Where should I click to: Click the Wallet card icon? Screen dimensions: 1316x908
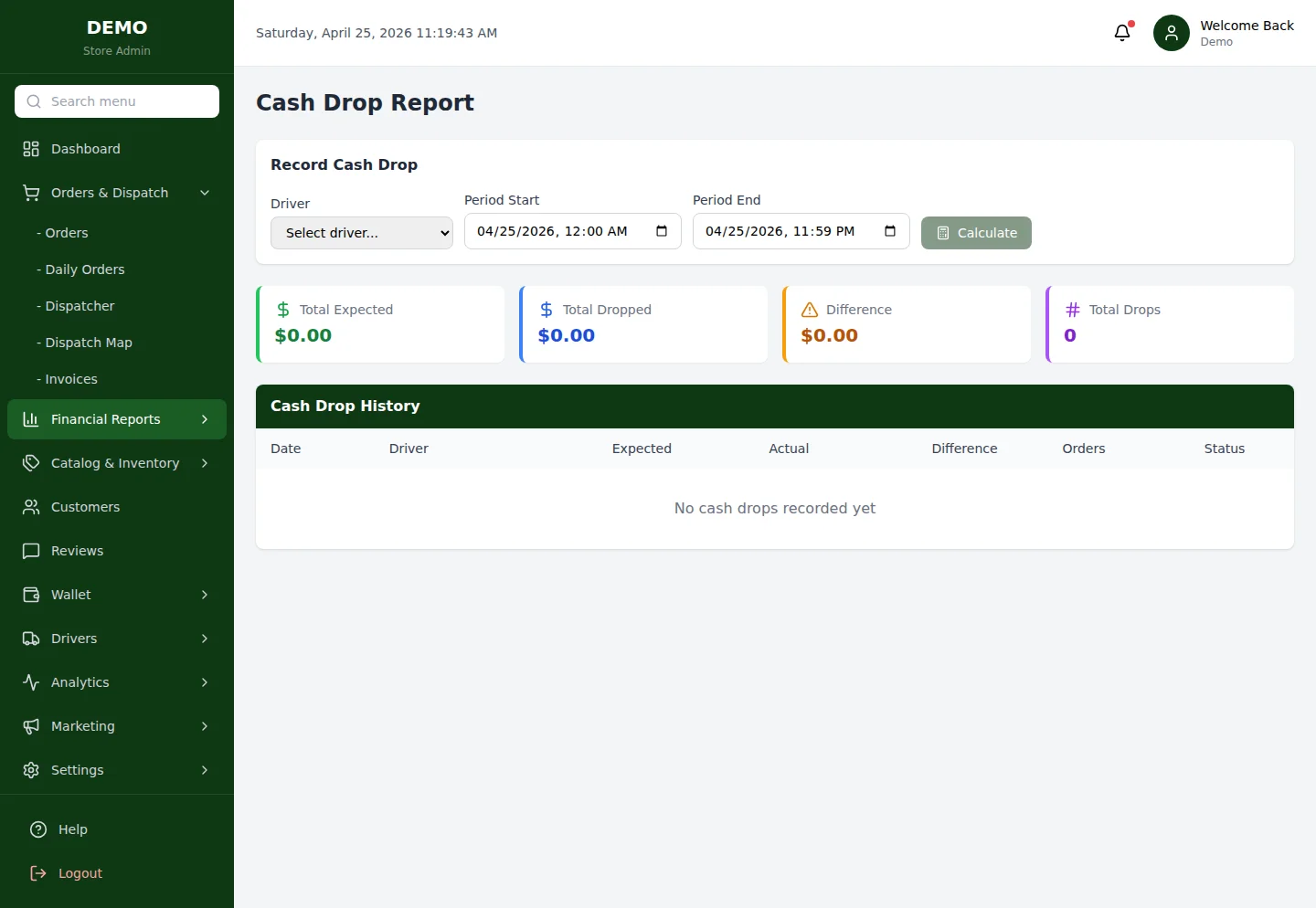click(x=31, y=595)
